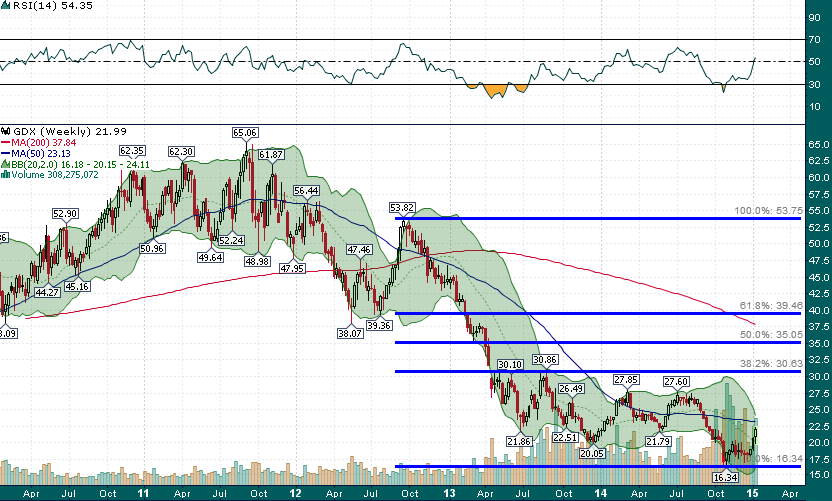
Task: Click the 61.8%: 39.46 Fibonacci label
Action: (770, 306)
